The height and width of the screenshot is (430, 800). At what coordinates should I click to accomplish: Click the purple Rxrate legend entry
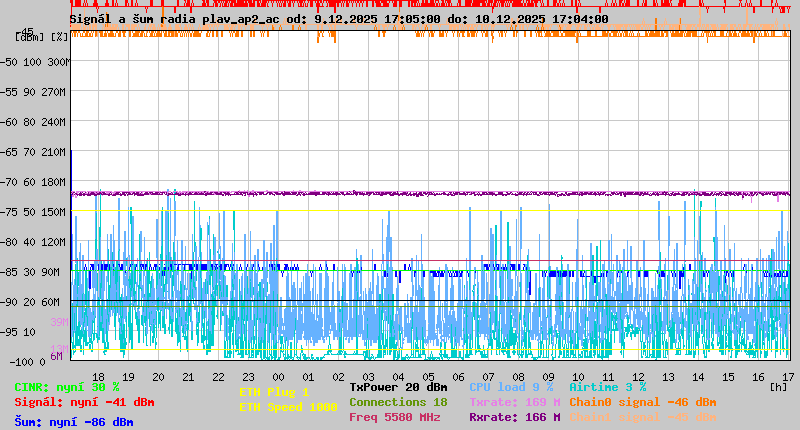514,417
